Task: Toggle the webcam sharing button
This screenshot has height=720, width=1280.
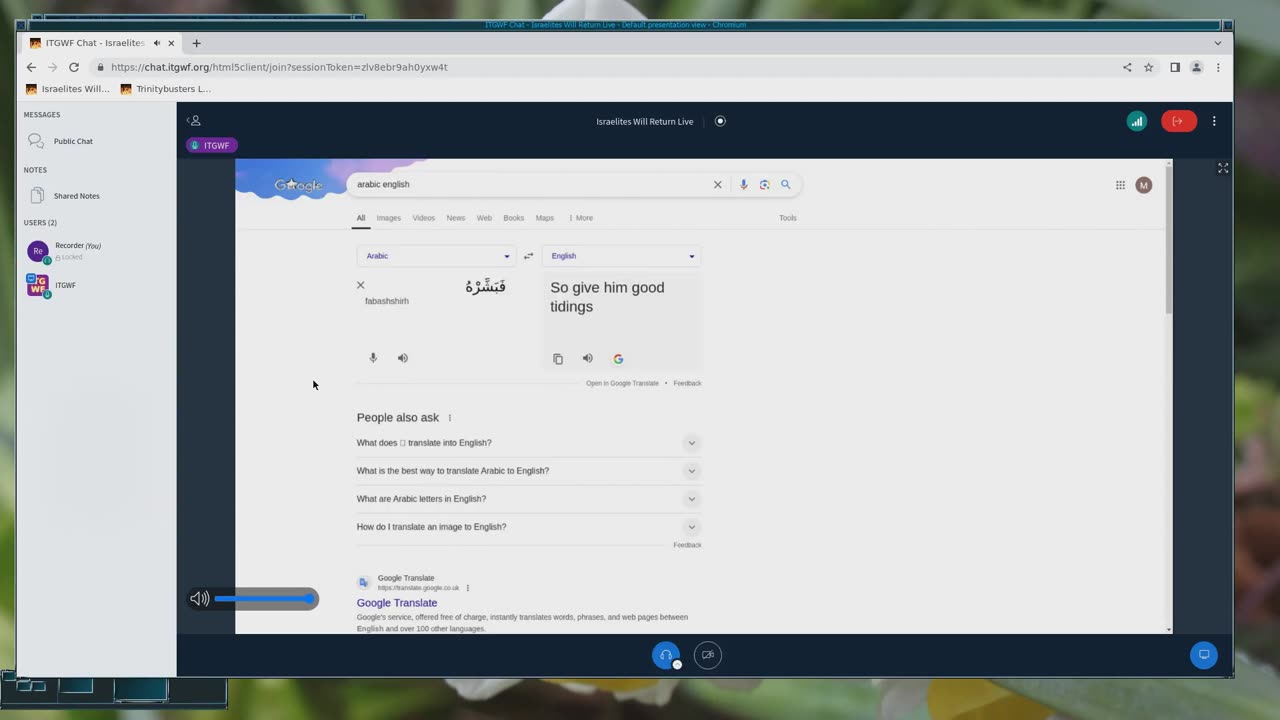Action: (x=708, y=655)
